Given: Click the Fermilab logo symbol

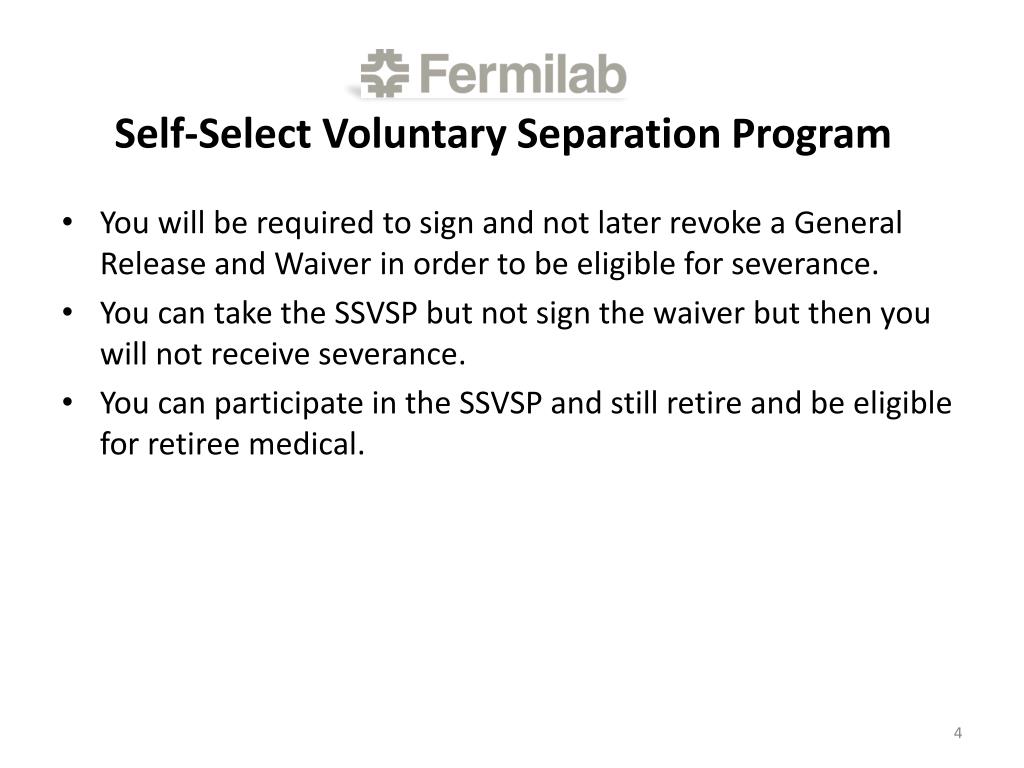Looking at the screenshot, I should [385, 73].
